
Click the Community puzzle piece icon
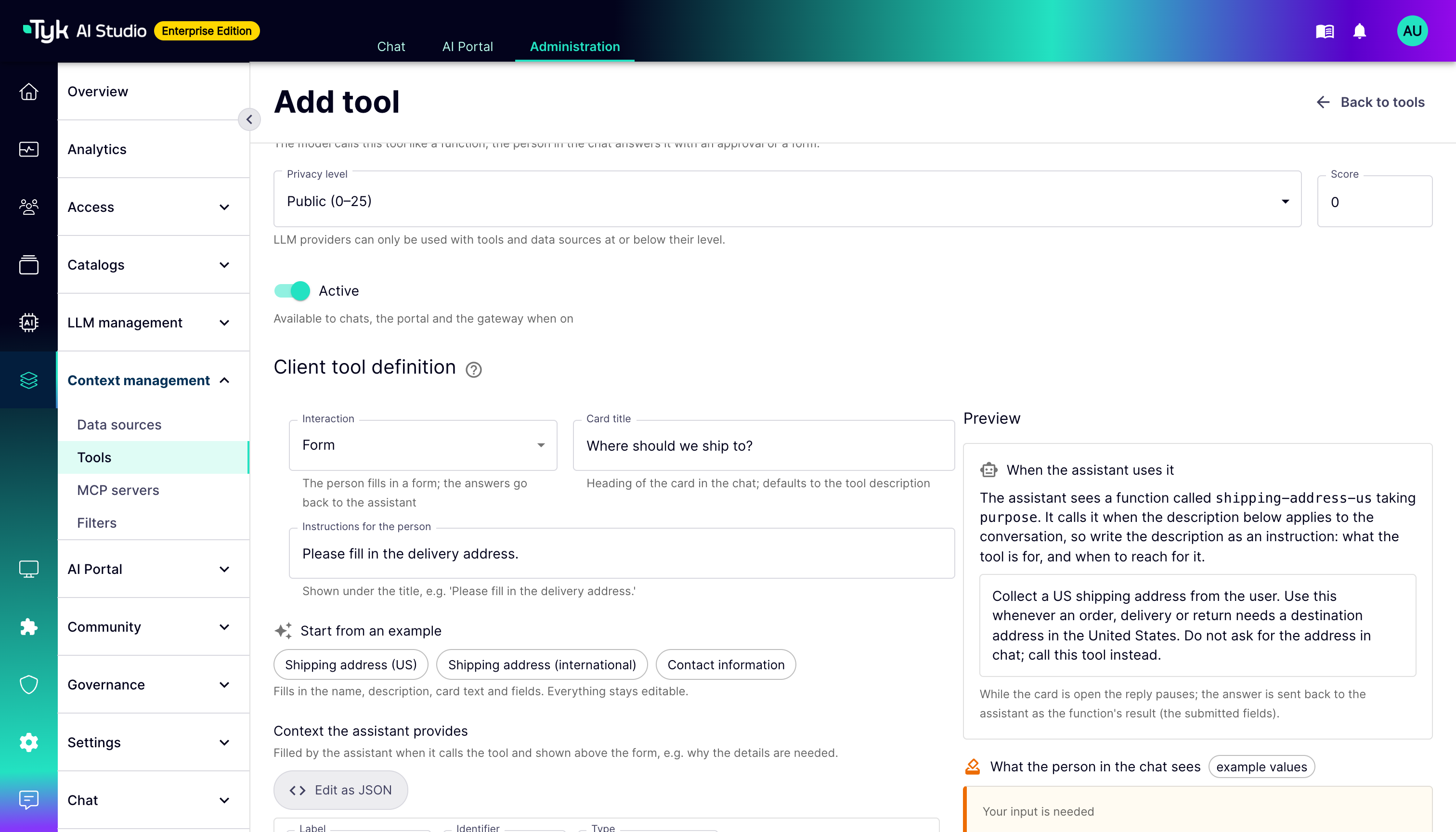(28, 627)
